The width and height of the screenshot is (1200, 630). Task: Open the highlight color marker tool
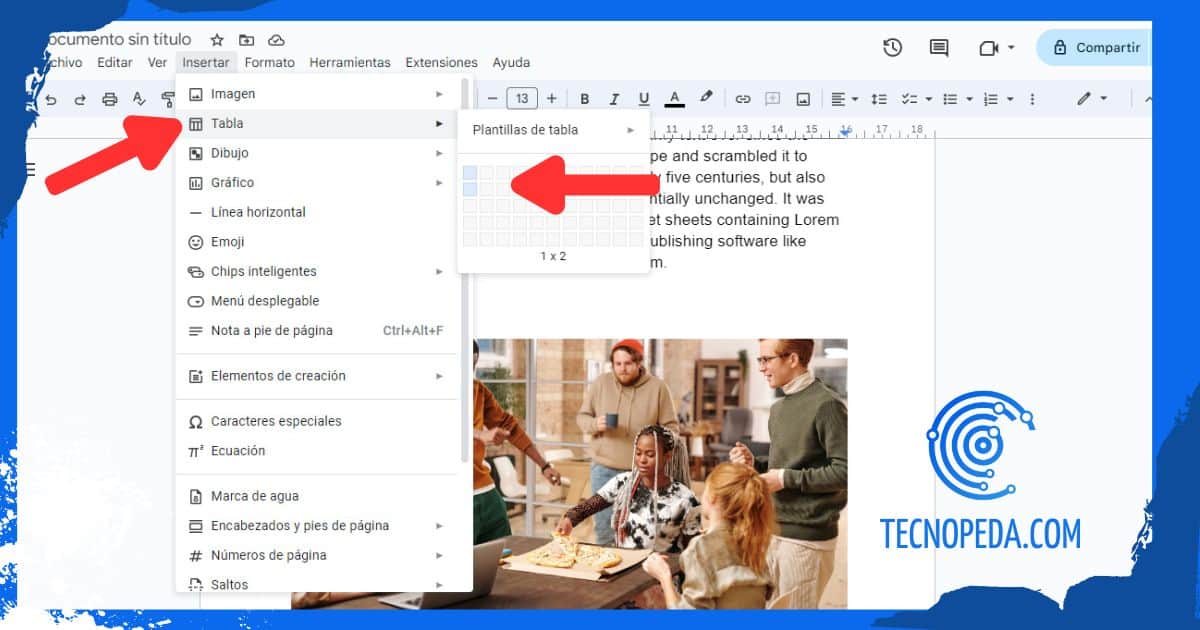click(706, 98)
